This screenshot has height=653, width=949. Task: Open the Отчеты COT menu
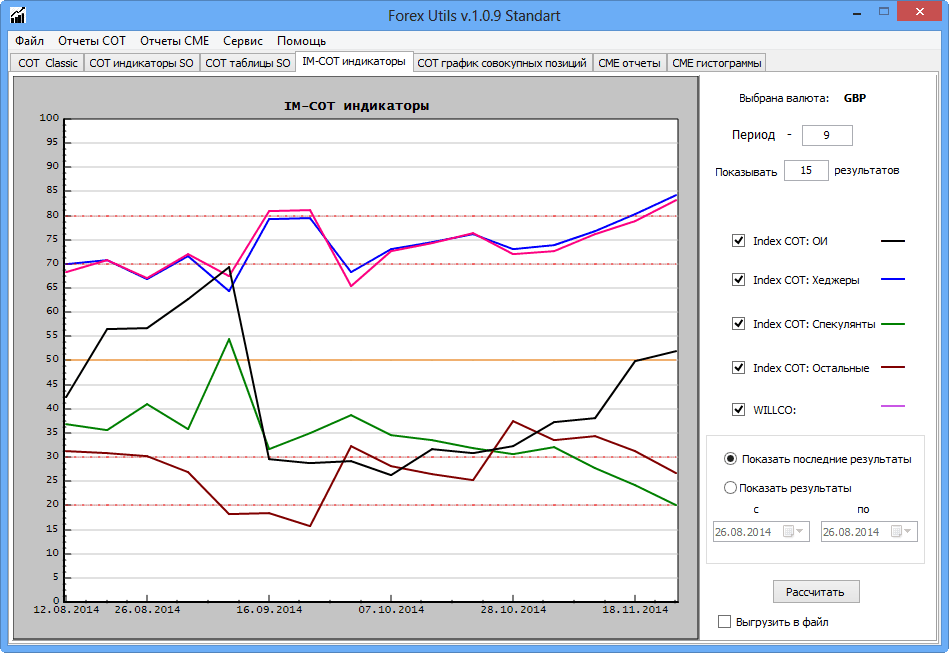pyautogui.click(x=92, y=41)
